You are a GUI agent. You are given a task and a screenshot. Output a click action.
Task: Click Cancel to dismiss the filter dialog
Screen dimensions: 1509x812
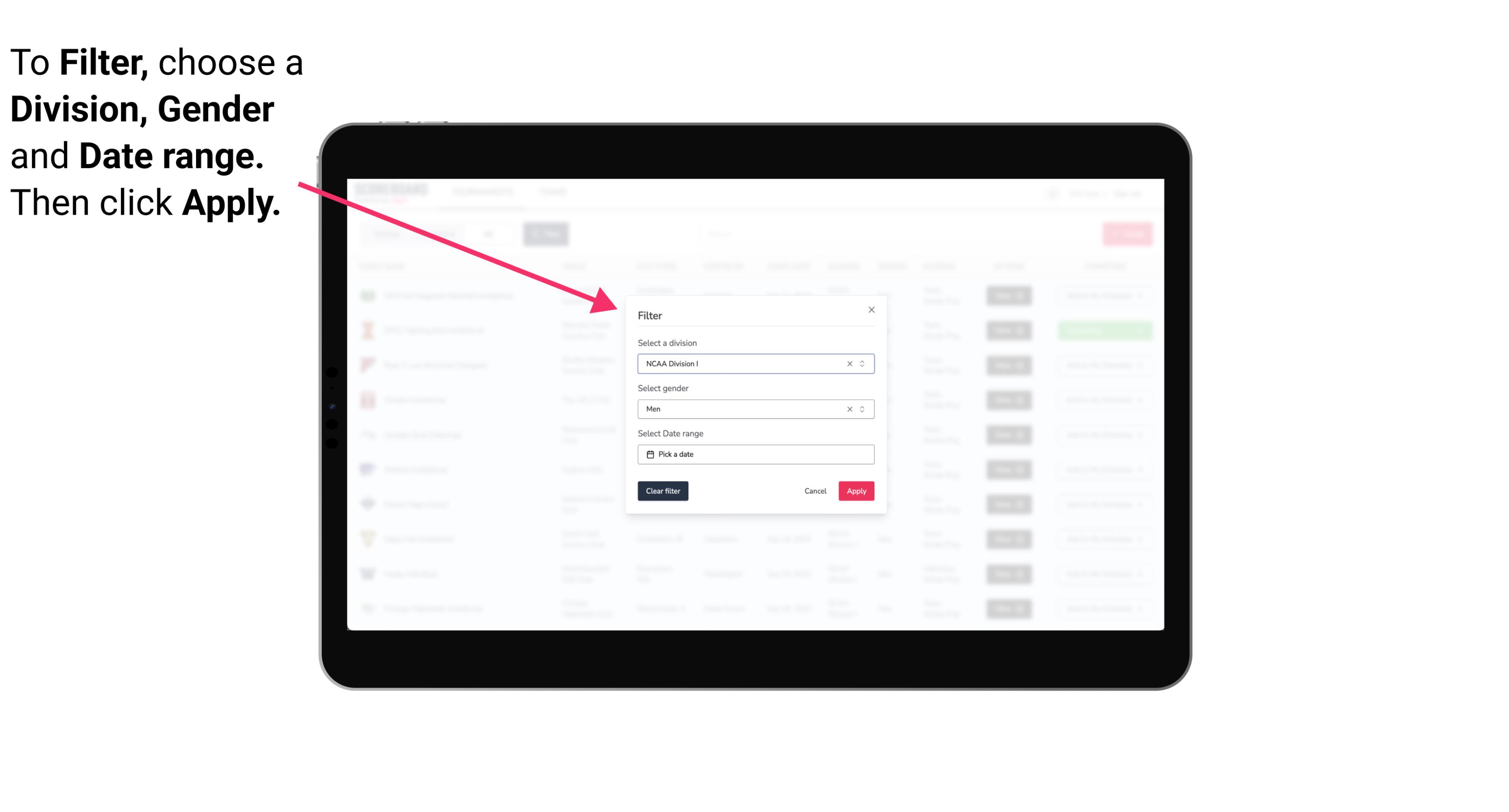815,491
